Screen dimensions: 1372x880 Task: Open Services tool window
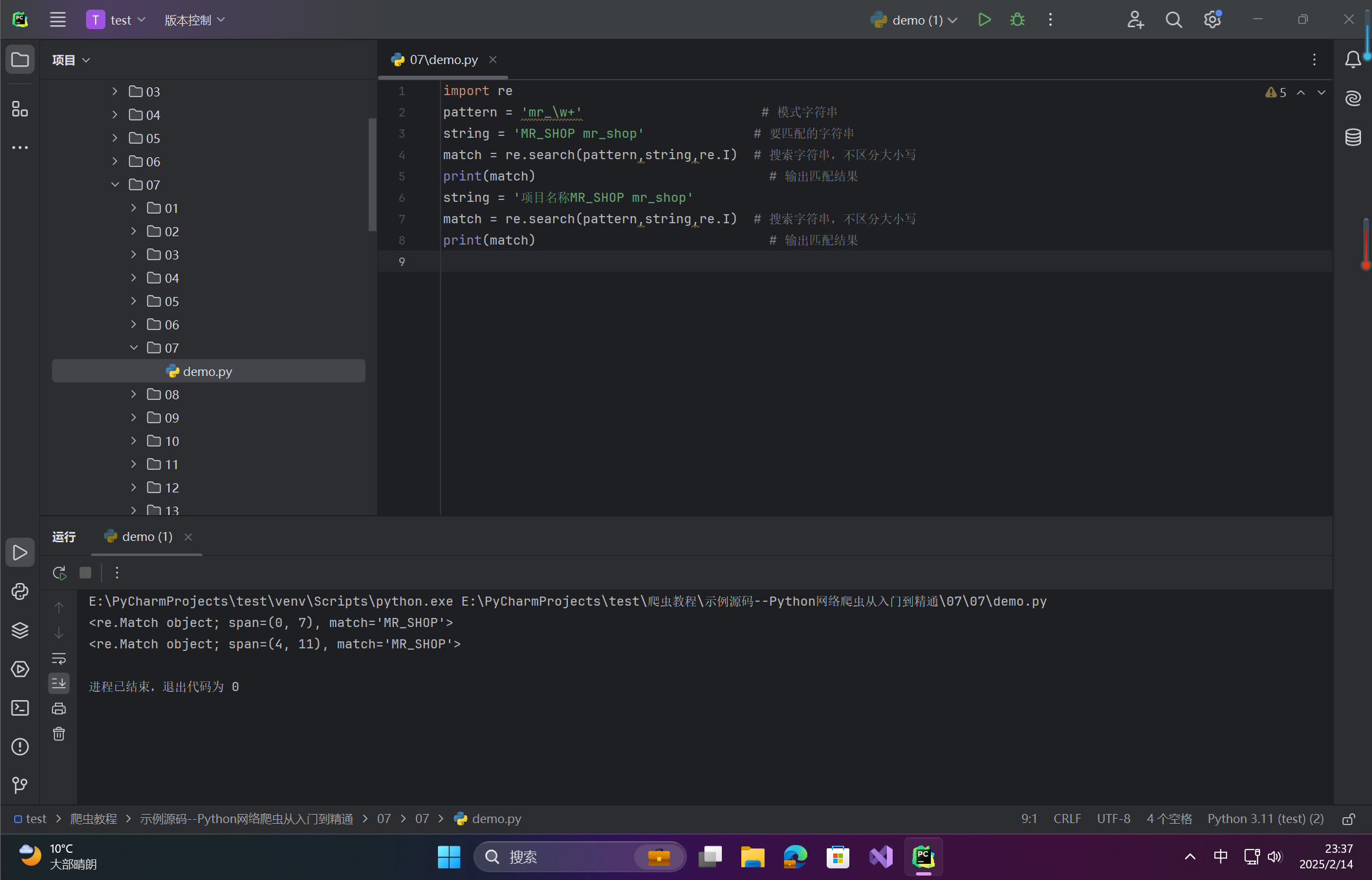coord(20,669)
